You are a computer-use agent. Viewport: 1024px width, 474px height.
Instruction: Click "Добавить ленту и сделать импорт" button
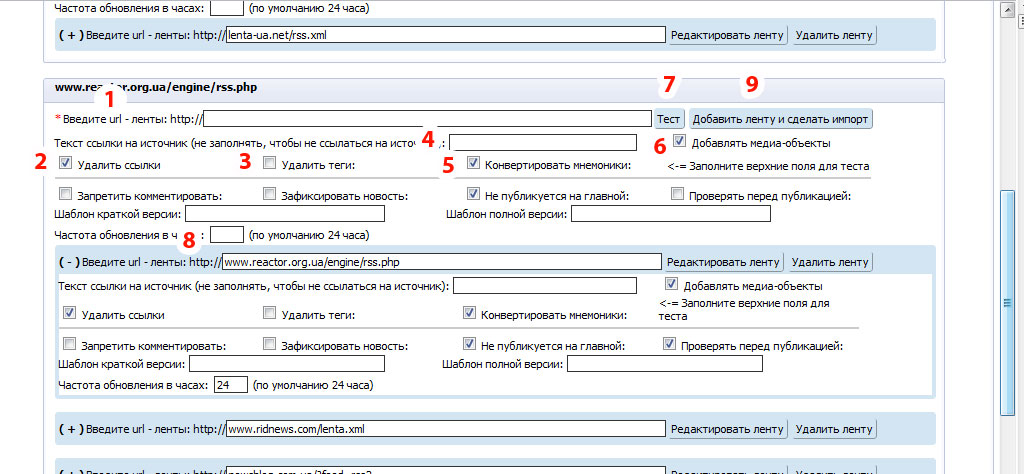780,118
